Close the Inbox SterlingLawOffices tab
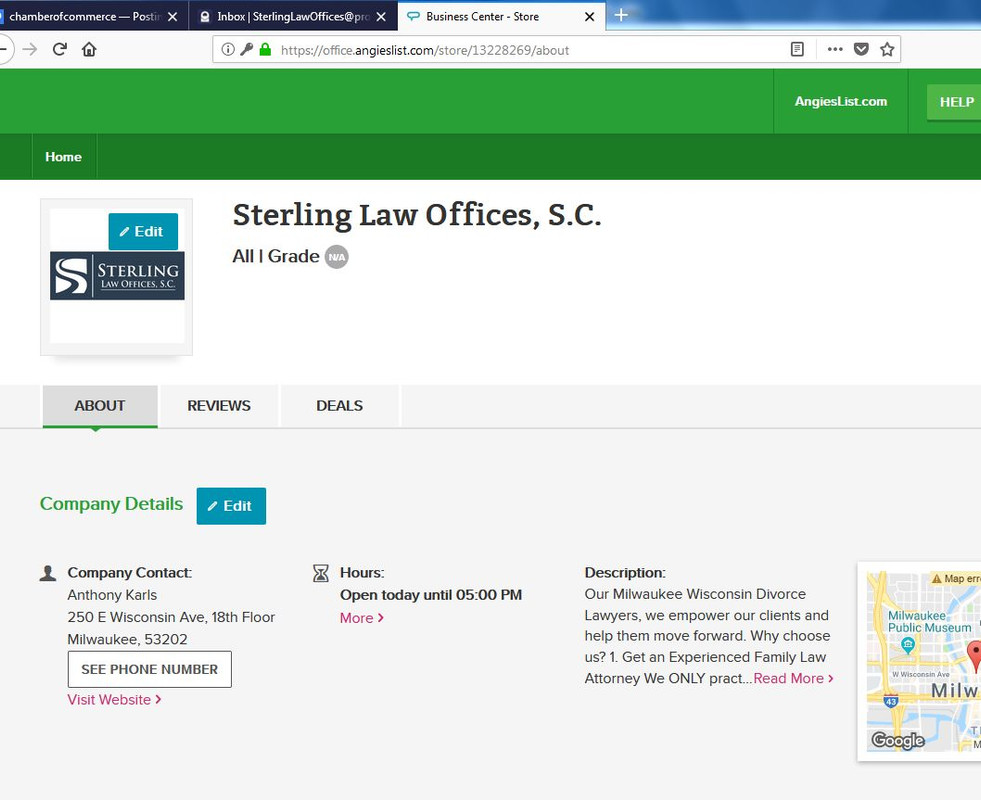Image resolution: width=981 pixels, height=800 pixels. click(x=381, y=17)
